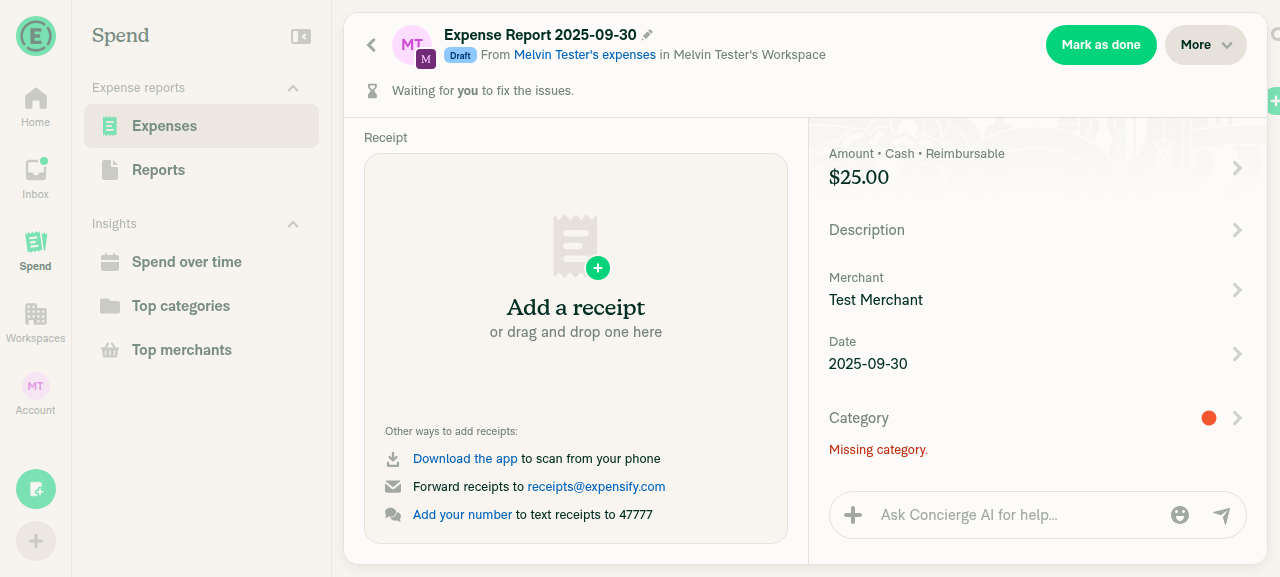Click the gray plus button in sidebar
1280x577 pixels.
(36, 541)
